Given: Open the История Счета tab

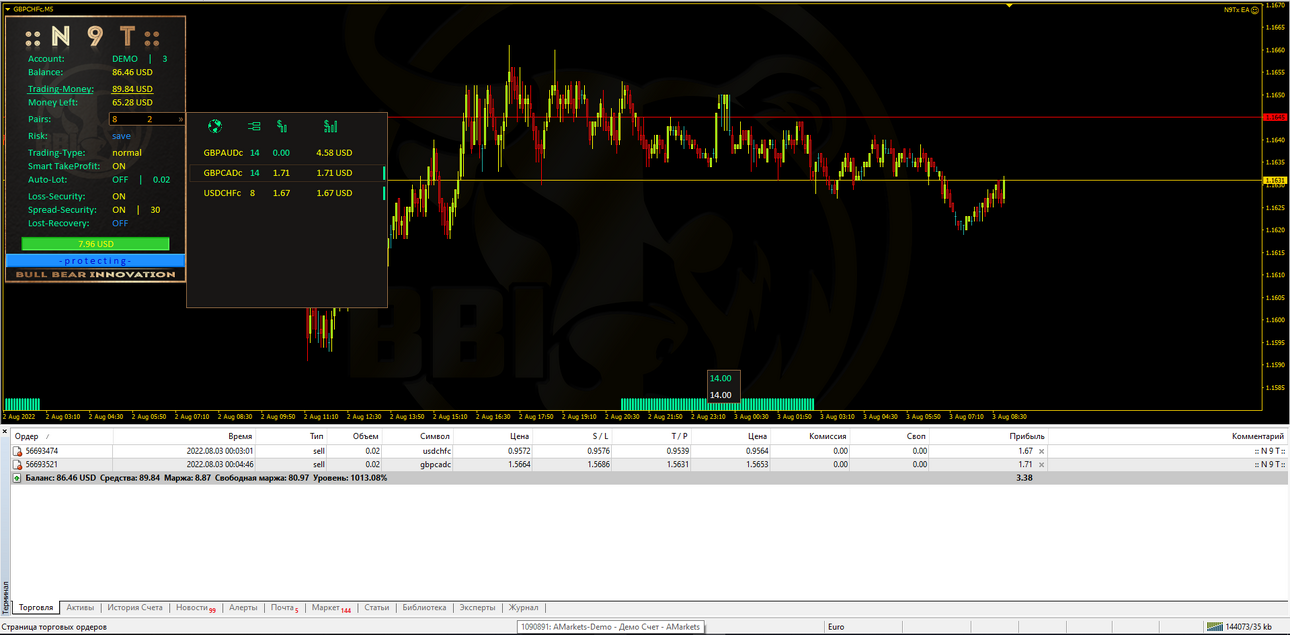Looking at the screenshot, I should 135,607.
